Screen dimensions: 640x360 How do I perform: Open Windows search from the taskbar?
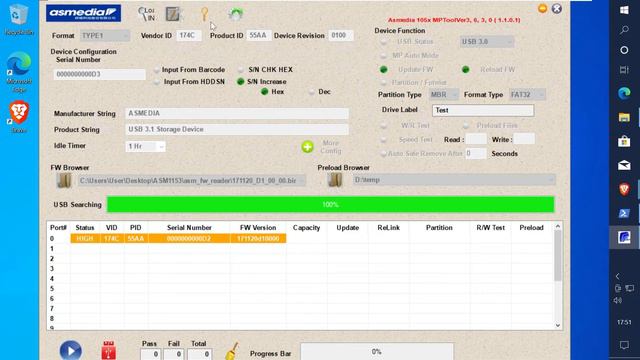pyautogui.click(x=624, y=30)
